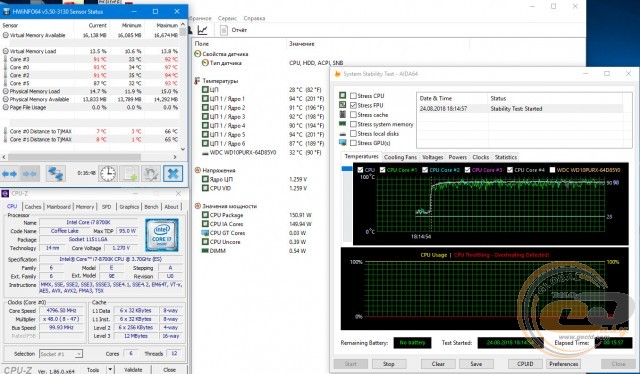
Task: Open the Caches tab in CPU-Z
Action: coord(33,207)
